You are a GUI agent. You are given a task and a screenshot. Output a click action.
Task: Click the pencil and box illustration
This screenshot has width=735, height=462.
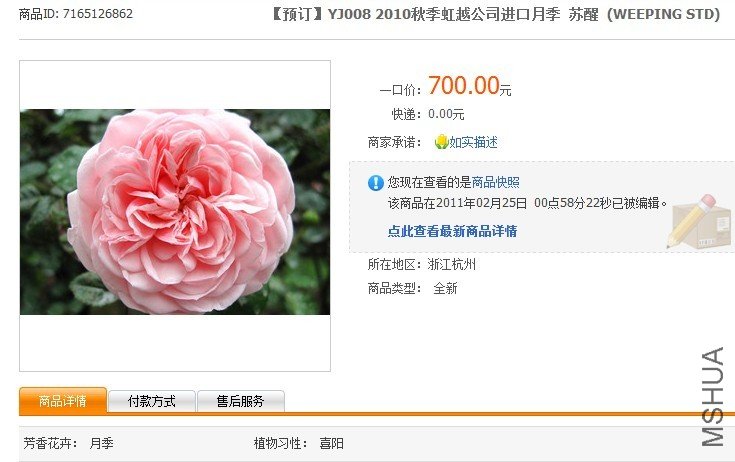tap(699, 222)
